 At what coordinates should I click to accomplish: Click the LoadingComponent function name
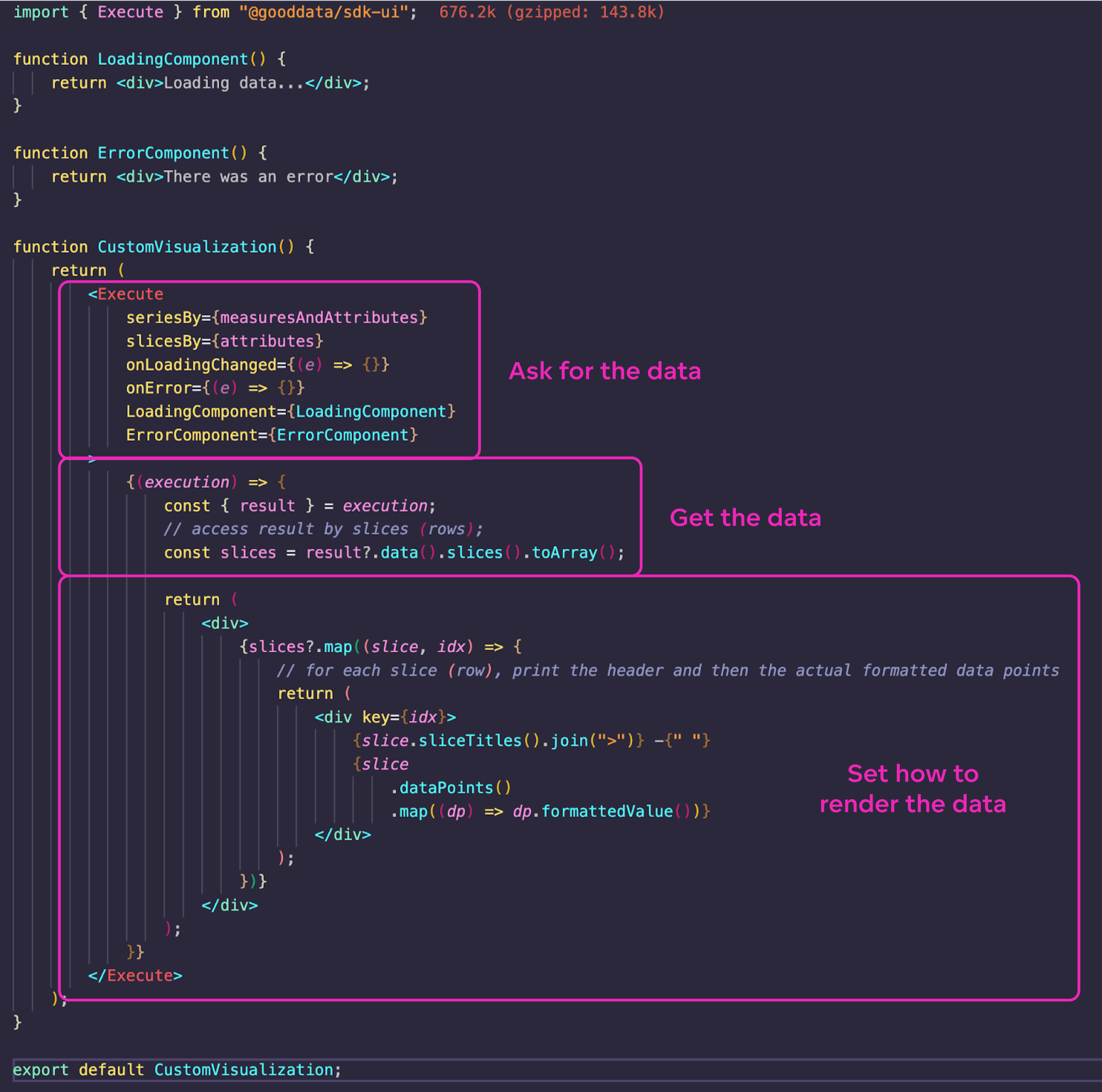point(174,59)
